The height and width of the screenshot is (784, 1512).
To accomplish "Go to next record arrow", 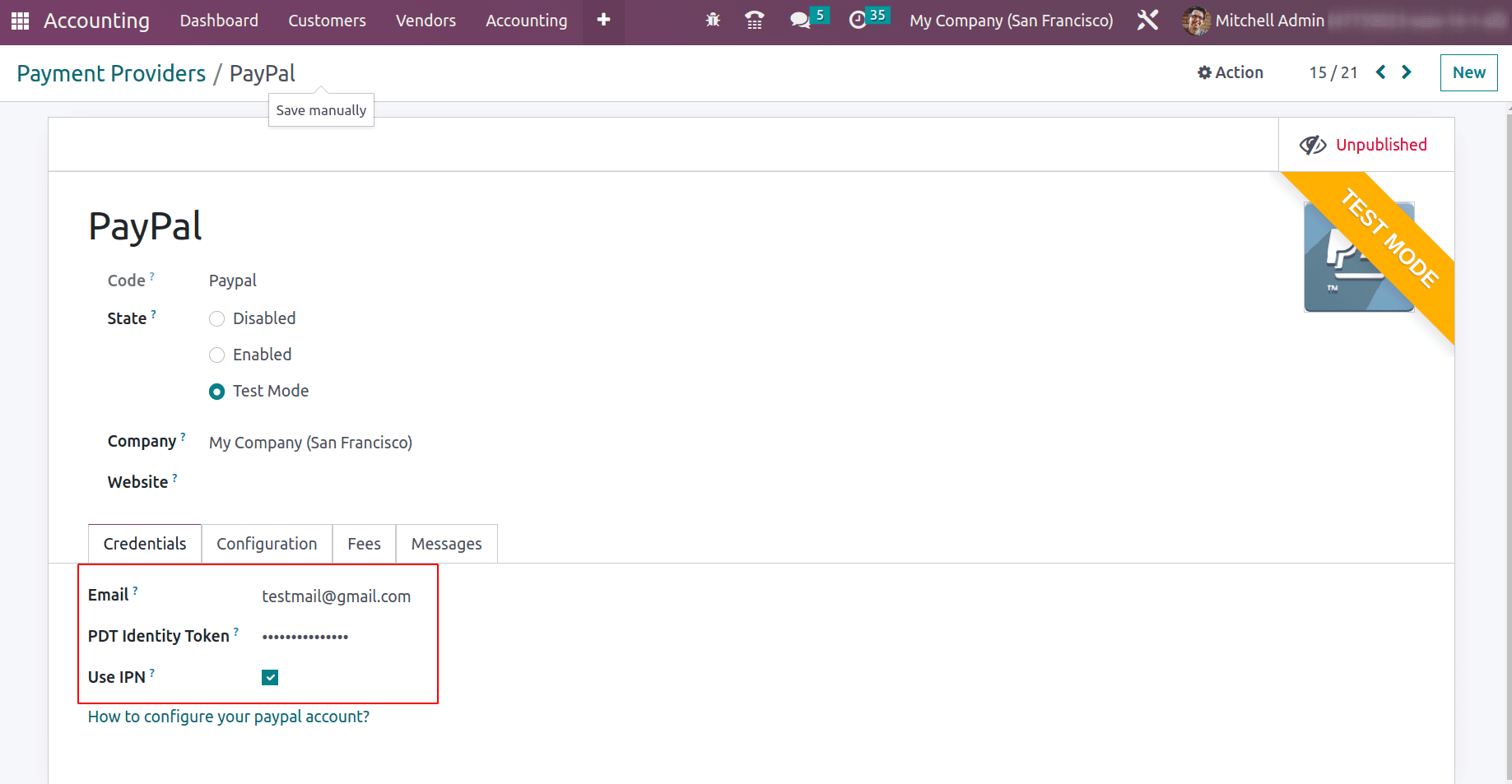I will [x=1407, y=72].
